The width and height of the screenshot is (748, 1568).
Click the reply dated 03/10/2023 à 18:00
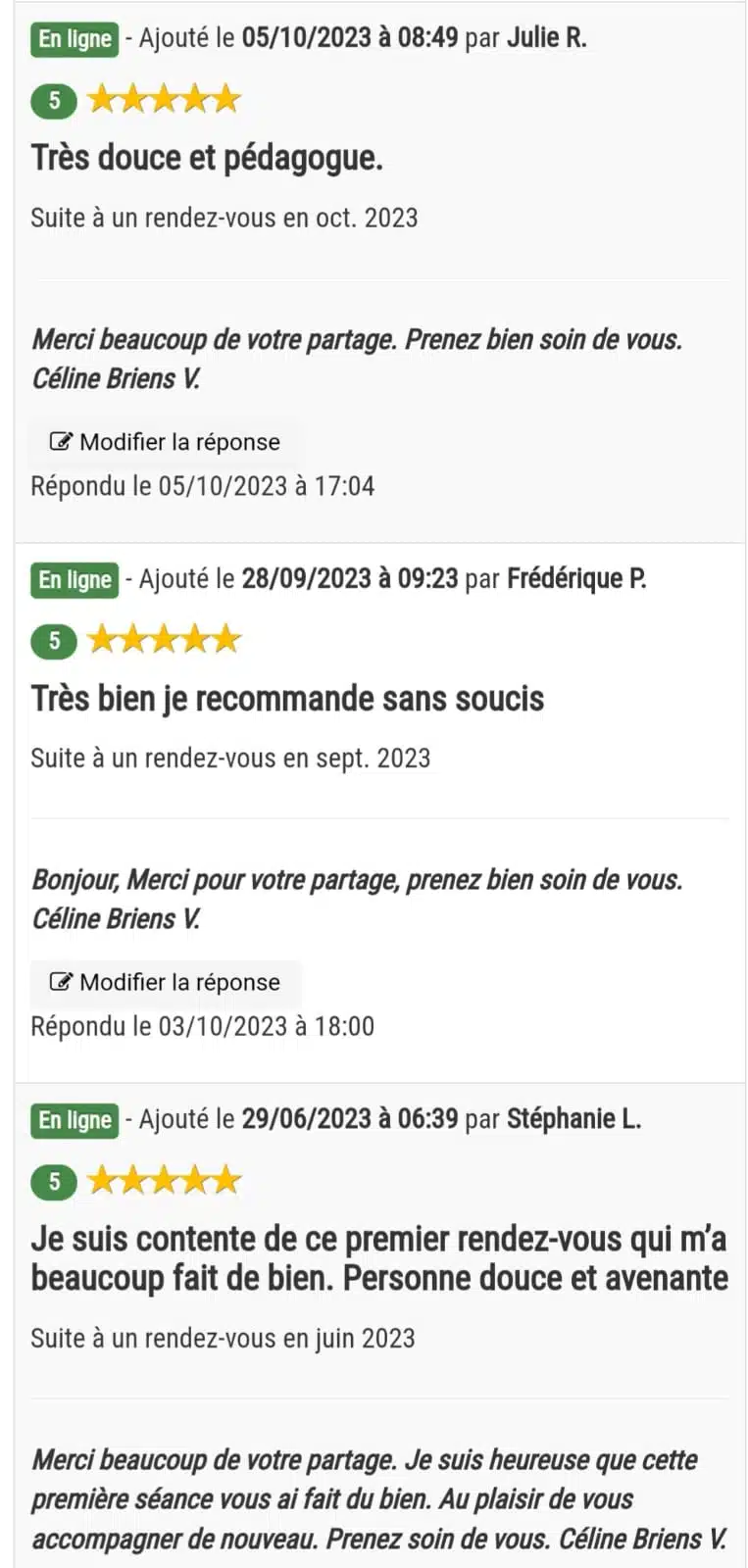202,1027
